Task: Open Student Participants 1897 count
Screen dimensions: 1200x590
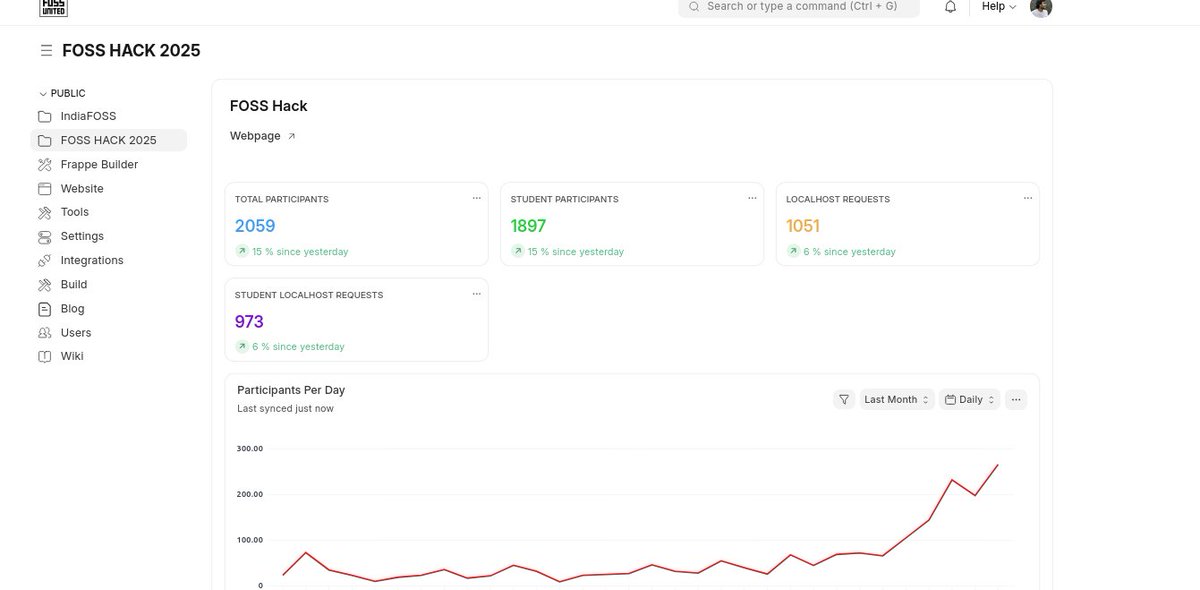Action: pos(529,226)
